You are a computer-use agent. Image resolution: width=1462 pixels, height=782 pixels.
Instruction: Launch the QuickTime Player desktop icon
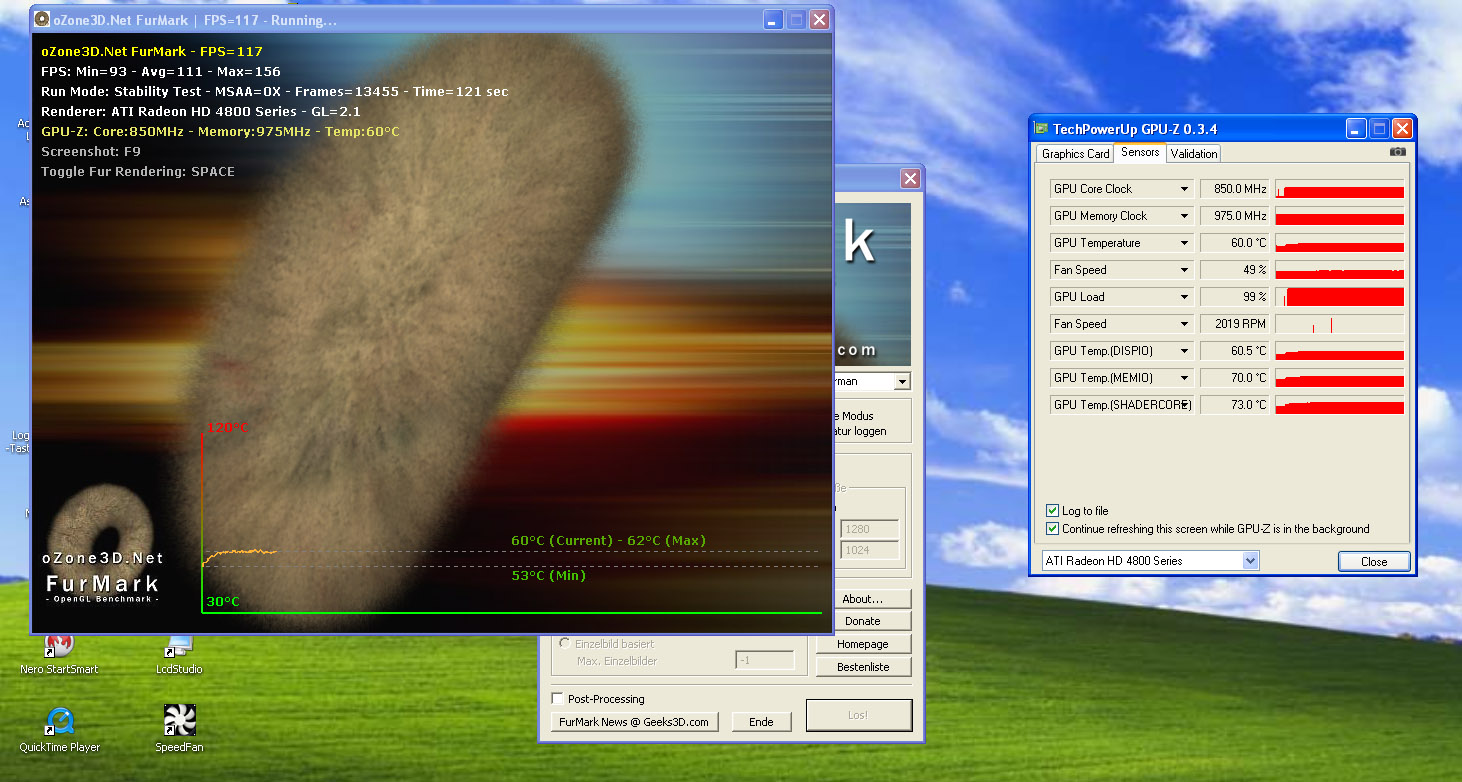59,729
